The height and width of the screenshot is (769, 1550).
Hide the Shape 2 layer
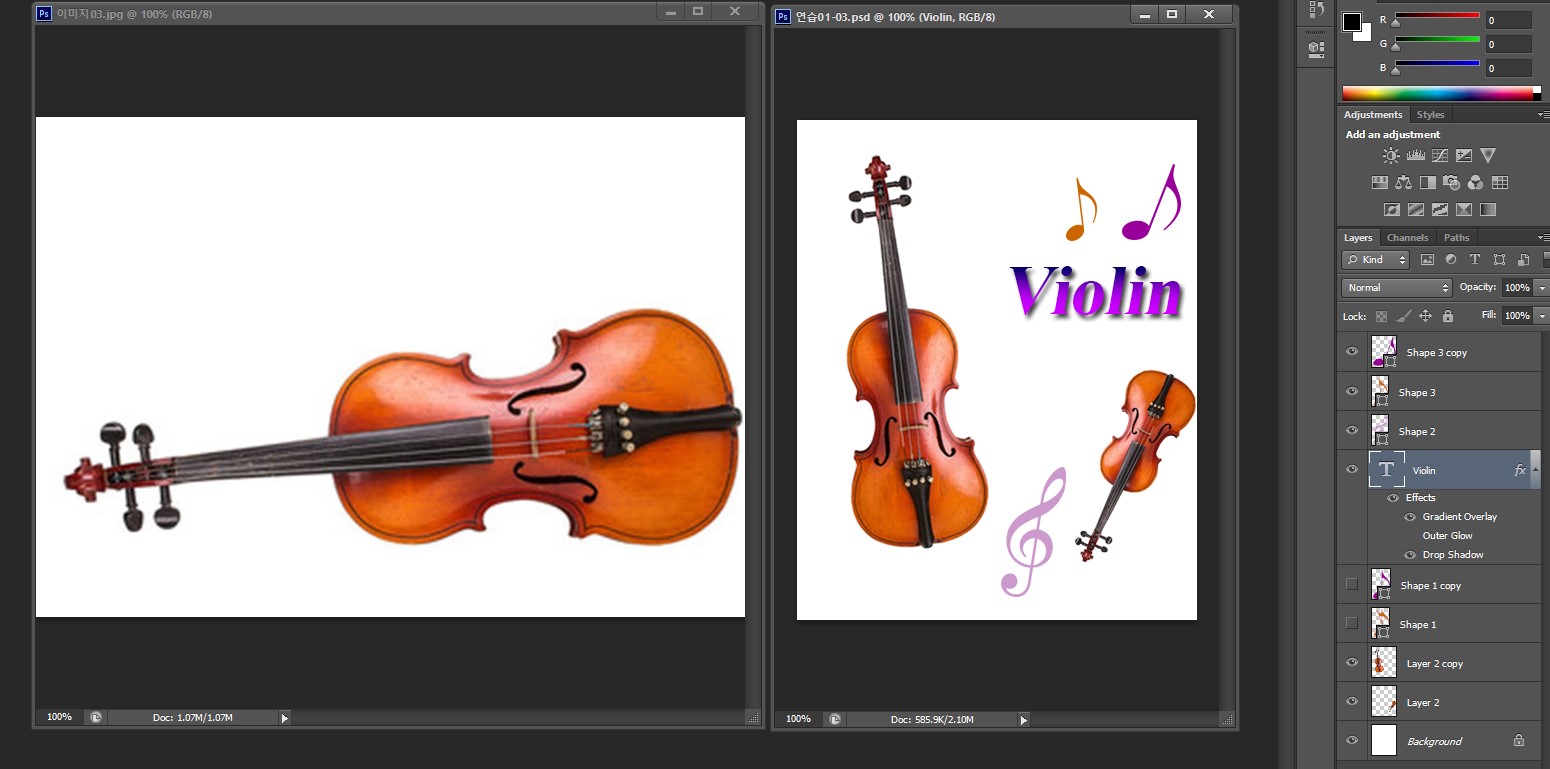1352,431
